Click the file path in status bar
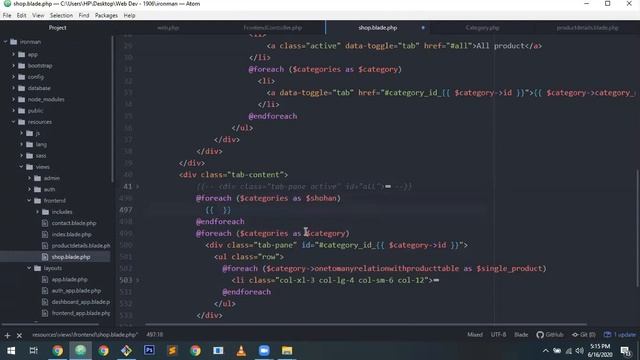 (85, 335)
